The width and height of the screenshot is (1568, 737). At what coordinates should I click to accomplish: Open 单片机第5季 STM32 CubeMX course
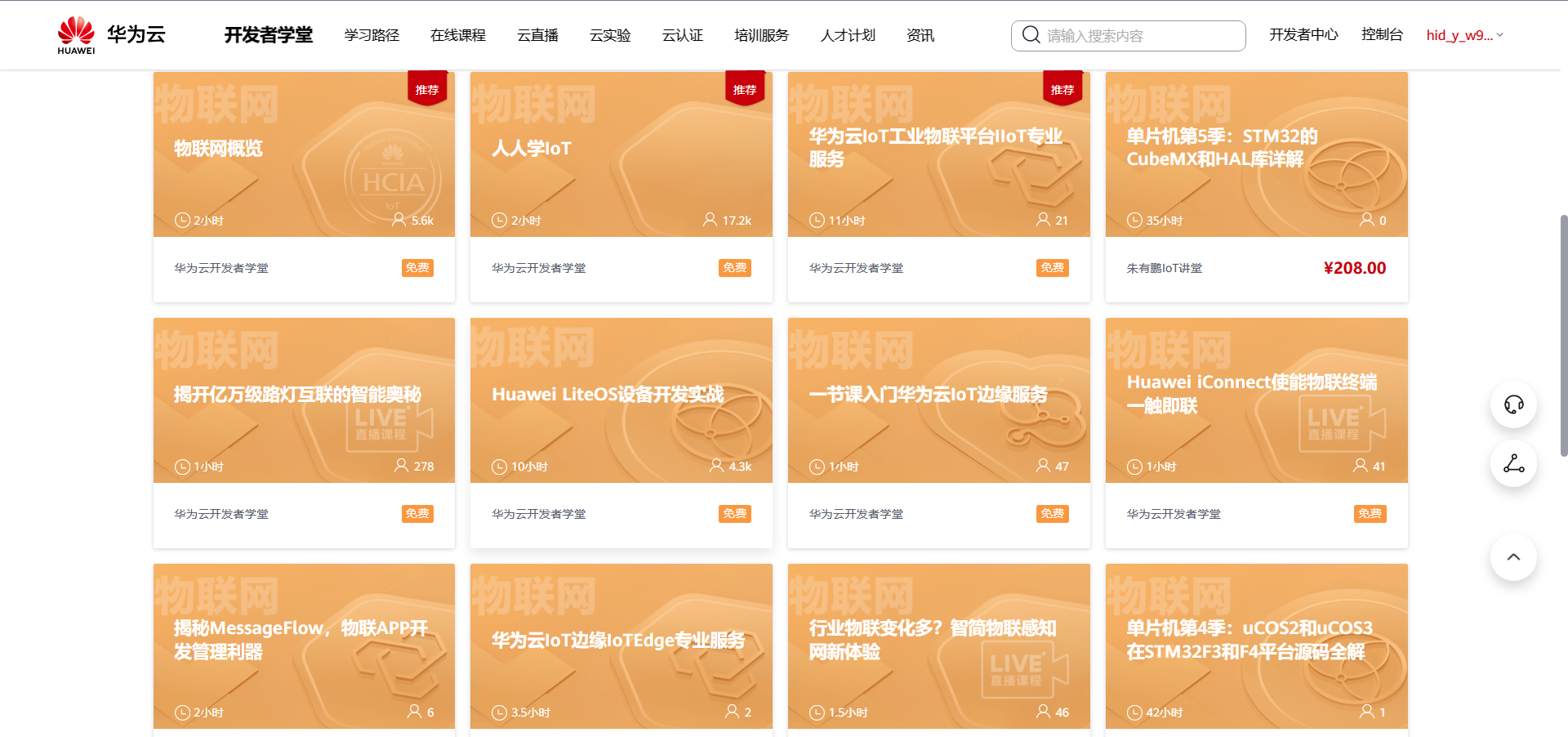coord(1257,187)
